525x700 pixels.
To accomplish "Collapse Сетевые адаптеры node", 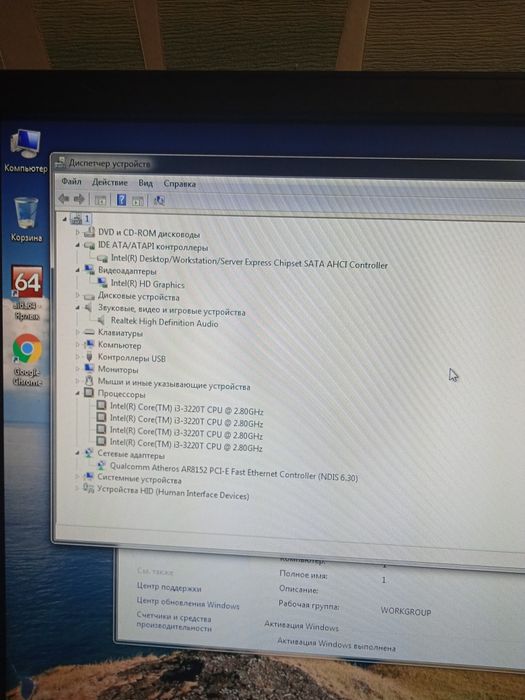I will click(x=78, y=453).
